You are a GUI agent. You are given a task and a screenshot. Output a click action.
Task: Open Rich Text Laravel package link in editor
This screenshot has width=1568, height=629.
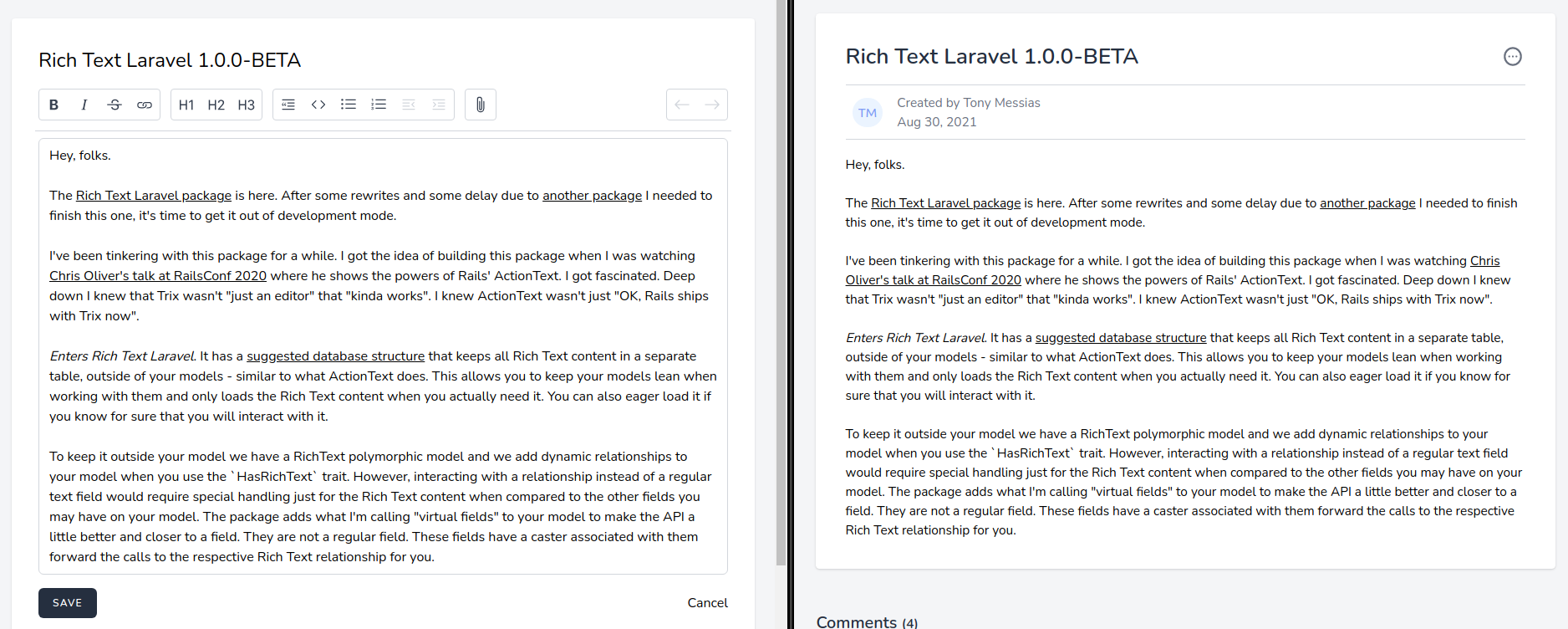tap(154, 196)
